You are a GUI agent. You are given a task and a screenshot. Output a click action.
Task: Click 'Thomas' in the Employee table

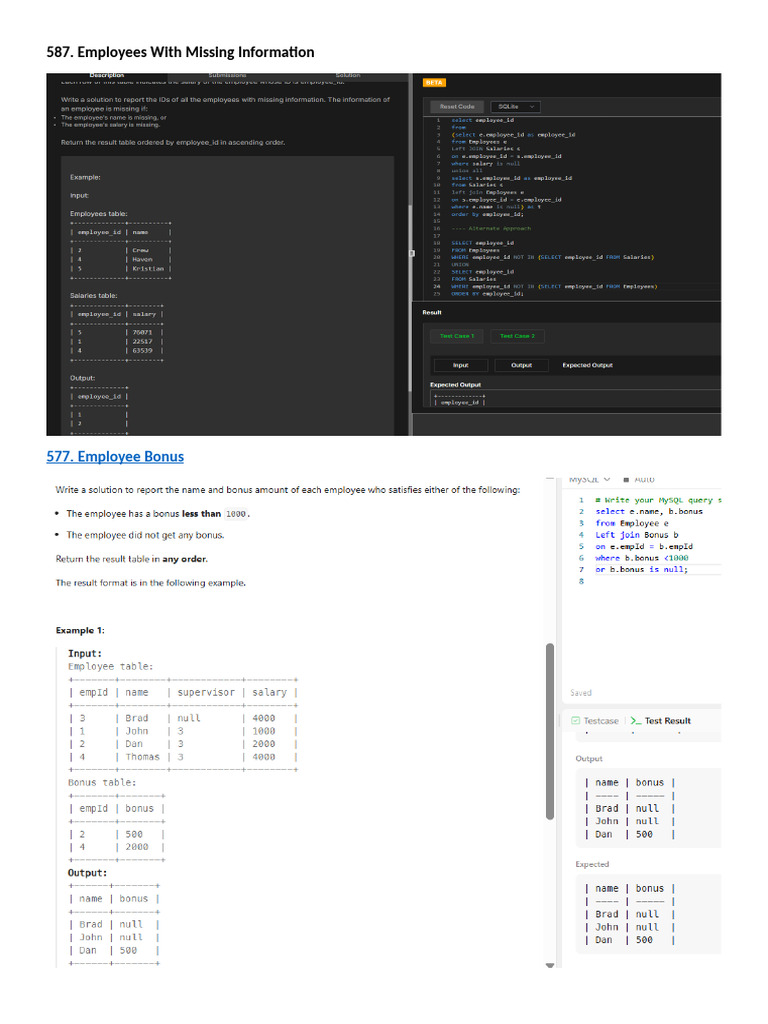tap(142, 757)
